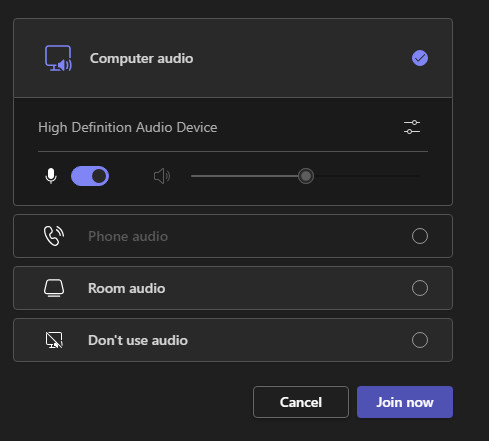Click the speaker volume slider handle
Image resolution: width=489 pixels, height=441 pixels.
(x=306, y=176)
